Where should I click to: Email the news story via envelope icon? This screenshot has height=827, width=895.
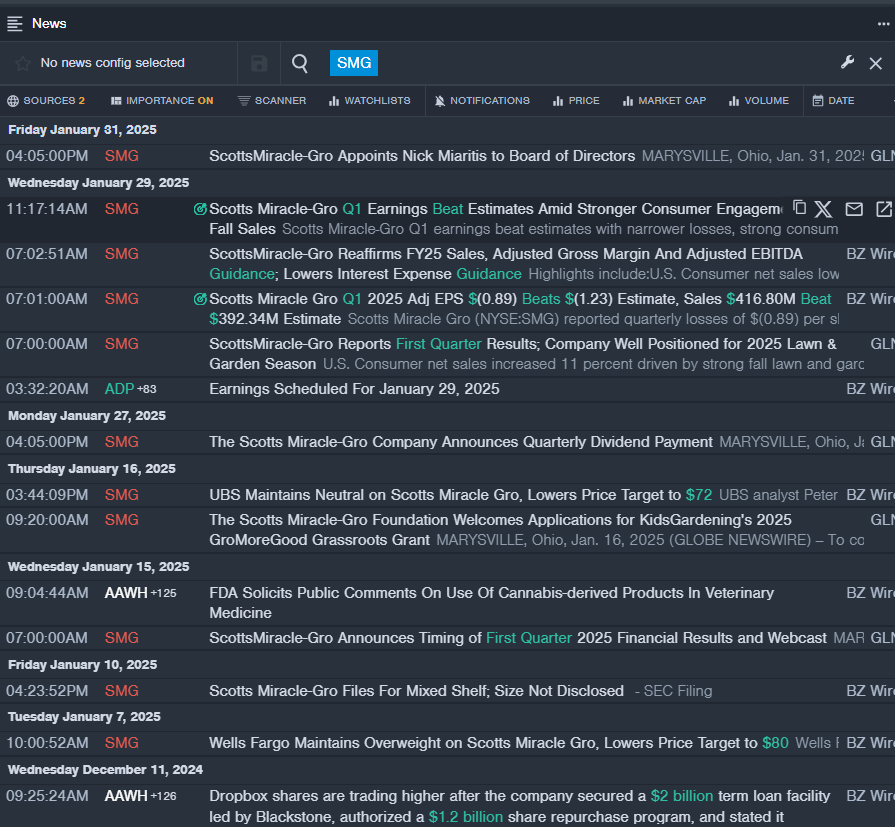[x=854, y=208]
